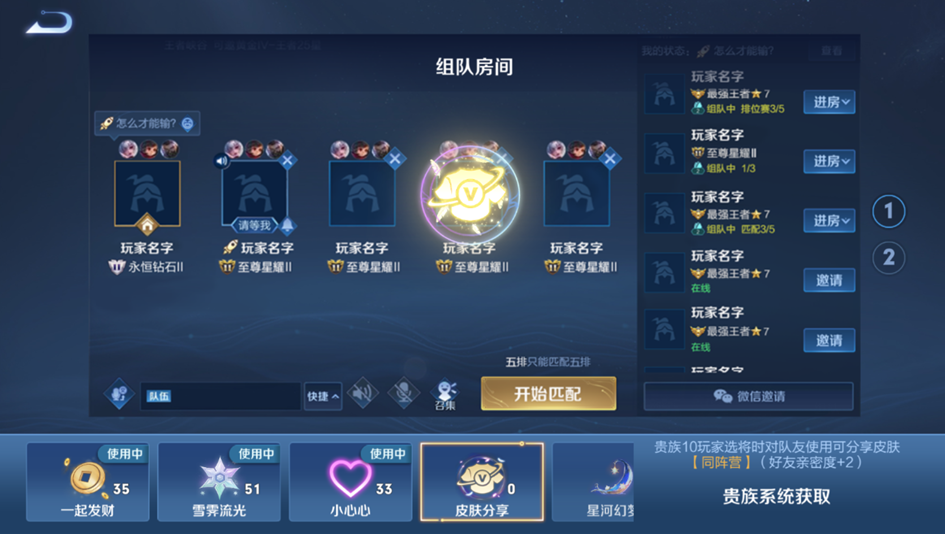The width and height of the screenshot is (945, 534).
Task: Expand 进房 dropdown for 排位赛3/5 friend
Action: [x=829, y=102]
